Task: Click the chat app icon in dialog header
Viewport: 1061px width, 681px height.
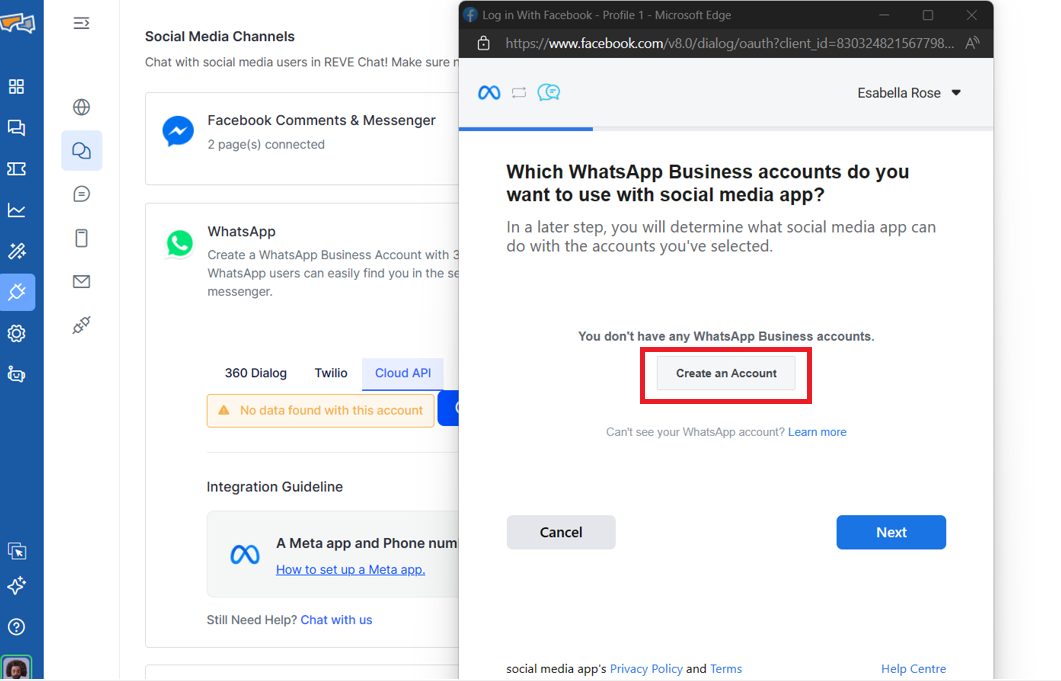Action: pos(549,92)
